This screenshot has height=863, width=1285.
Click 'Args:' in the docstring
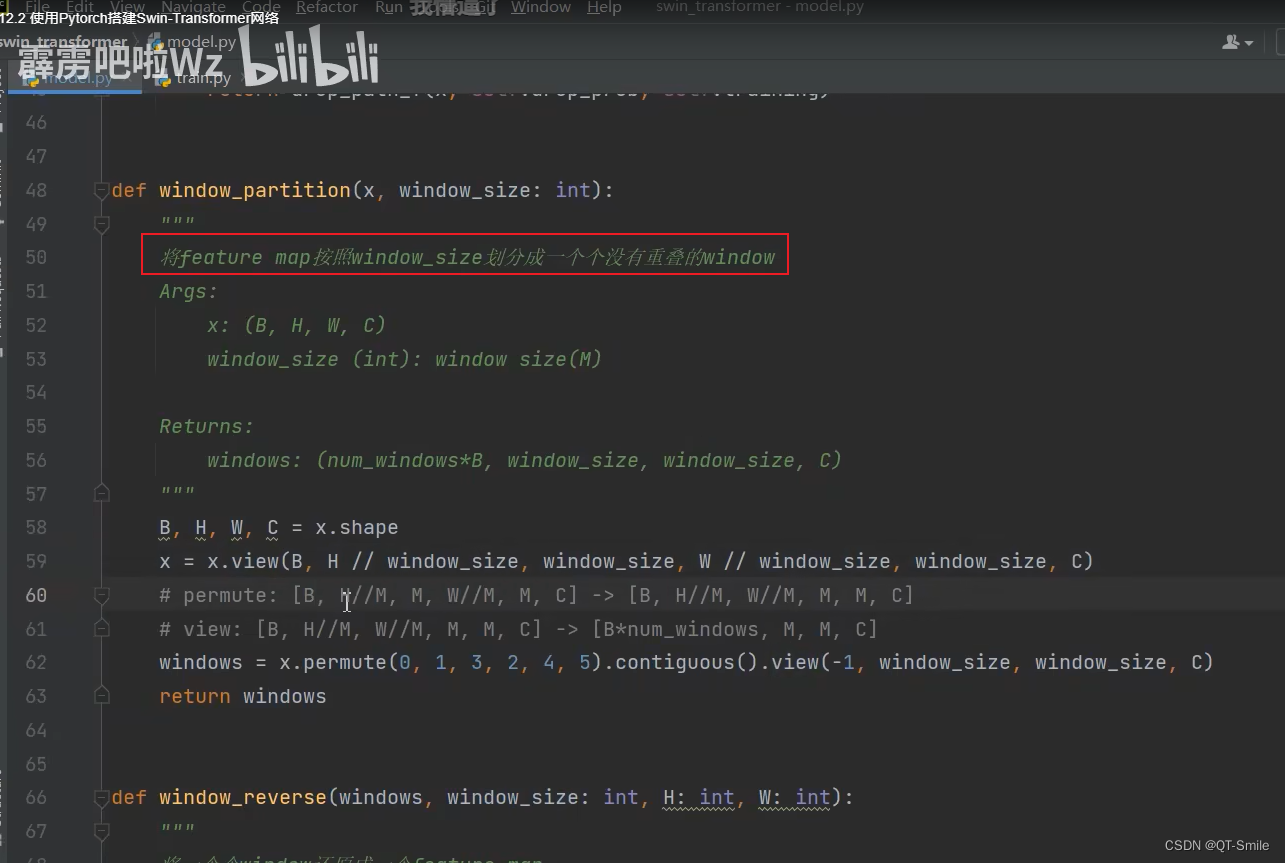[x=188, y=291]
